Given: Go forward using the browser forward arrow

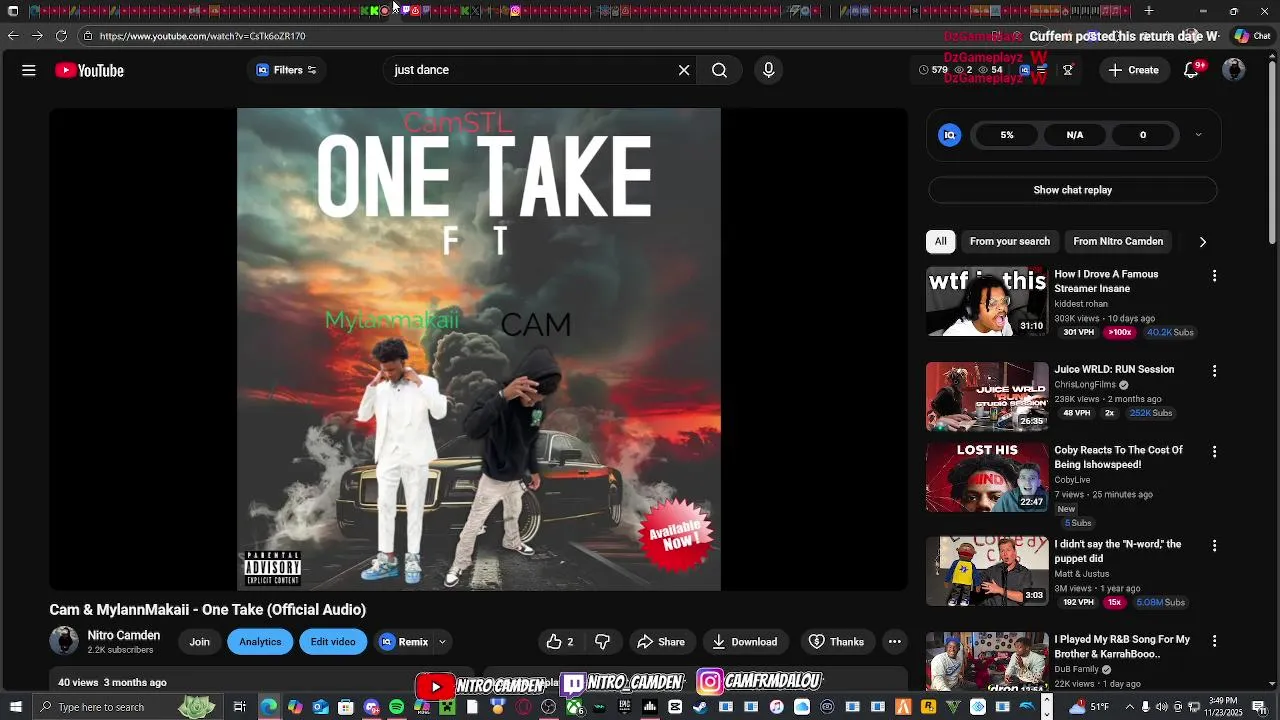Looking at the screenshot, I should point(37,36).
